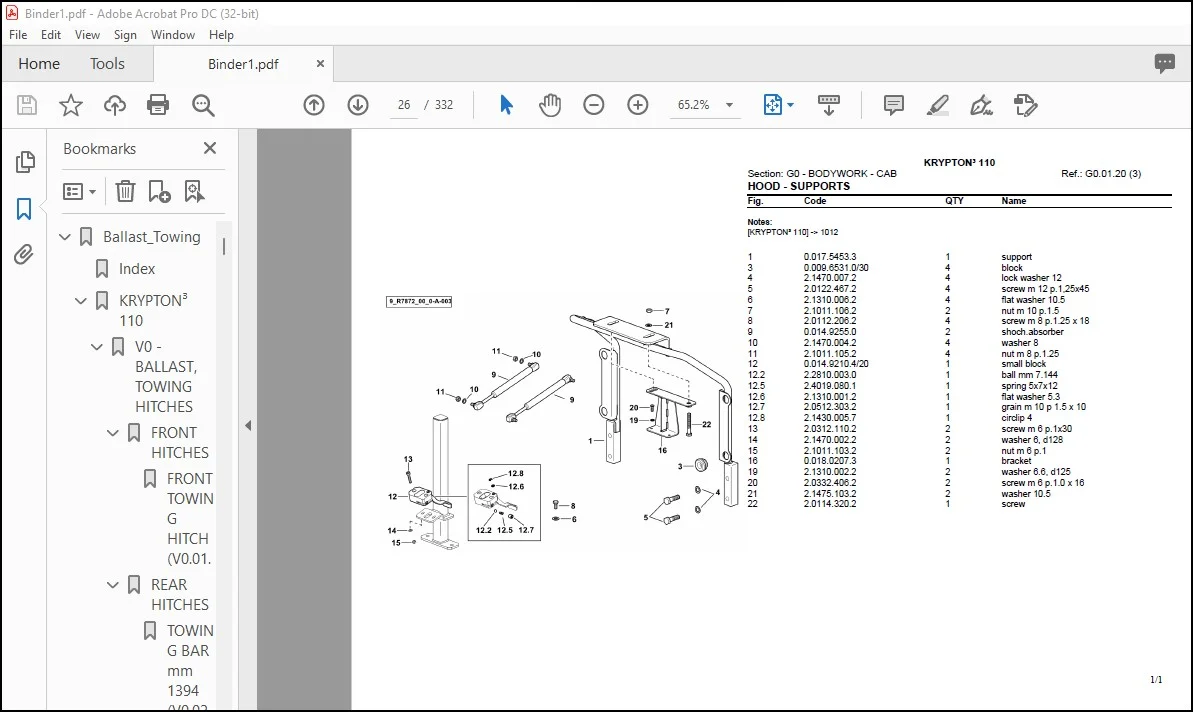
Task: Close the Binder1.pdf tab
Action: coord(320,64)
